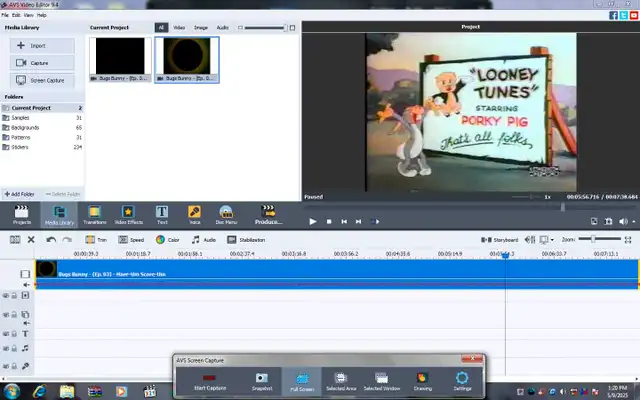The height and width of the screenshot is (400, 640).
Task: Open the Edit menu
Action: [16, 15]
